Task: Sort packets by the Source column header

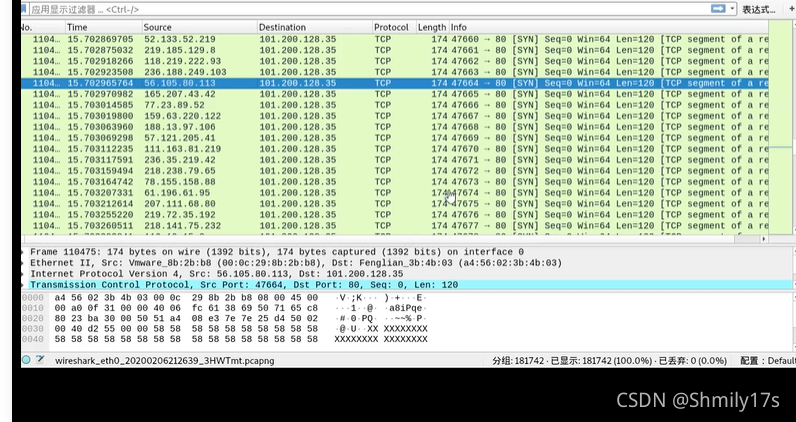Action: [x=199, y=27]
